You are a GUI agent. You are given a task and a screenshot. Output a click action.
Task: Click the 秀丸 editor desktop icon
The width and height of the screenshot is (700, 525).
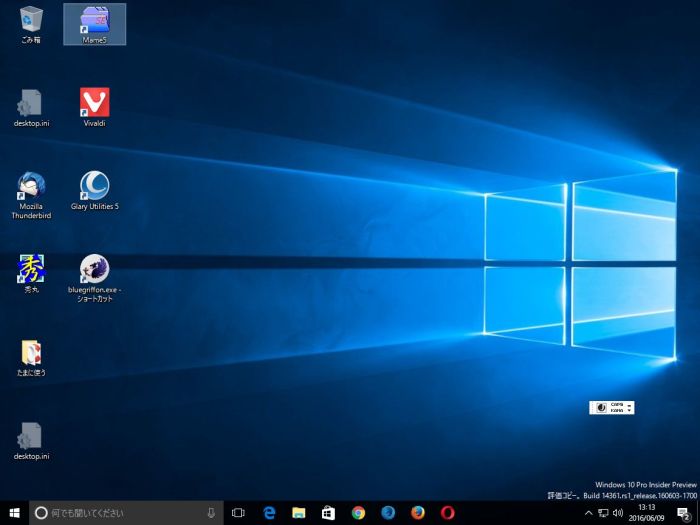[x=30, y=269]
